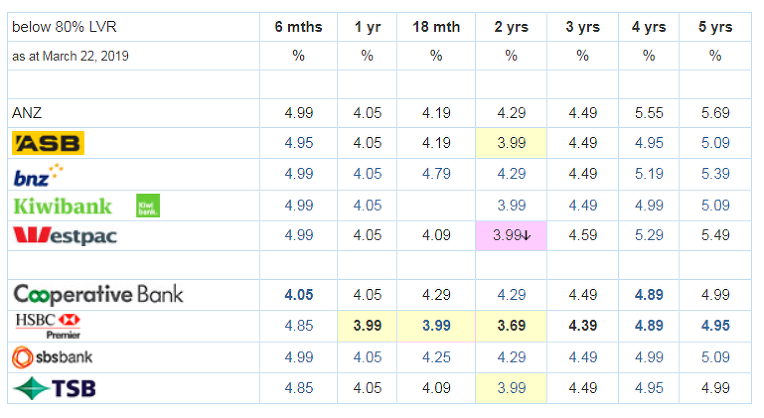The width and height of the screenshot is (764, 418).
Task: Click ANZ 4 years rate 5.55
Action: coord(649,113)
